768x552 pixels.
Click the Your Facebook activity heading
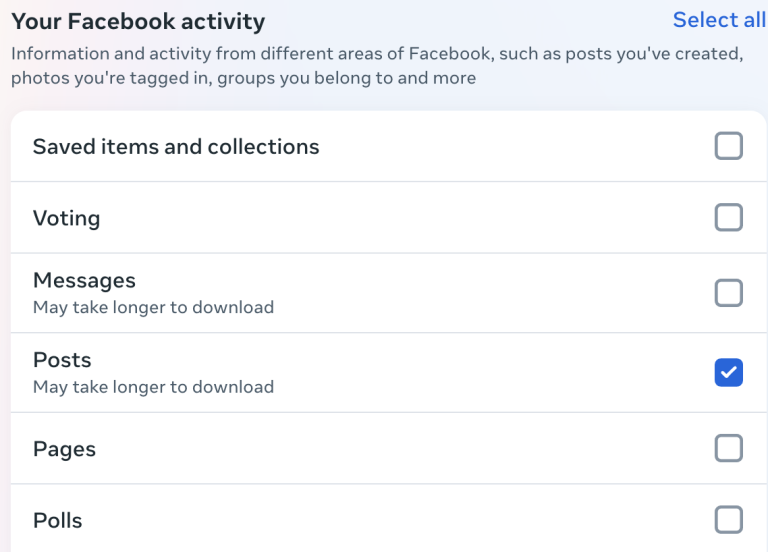138,20
